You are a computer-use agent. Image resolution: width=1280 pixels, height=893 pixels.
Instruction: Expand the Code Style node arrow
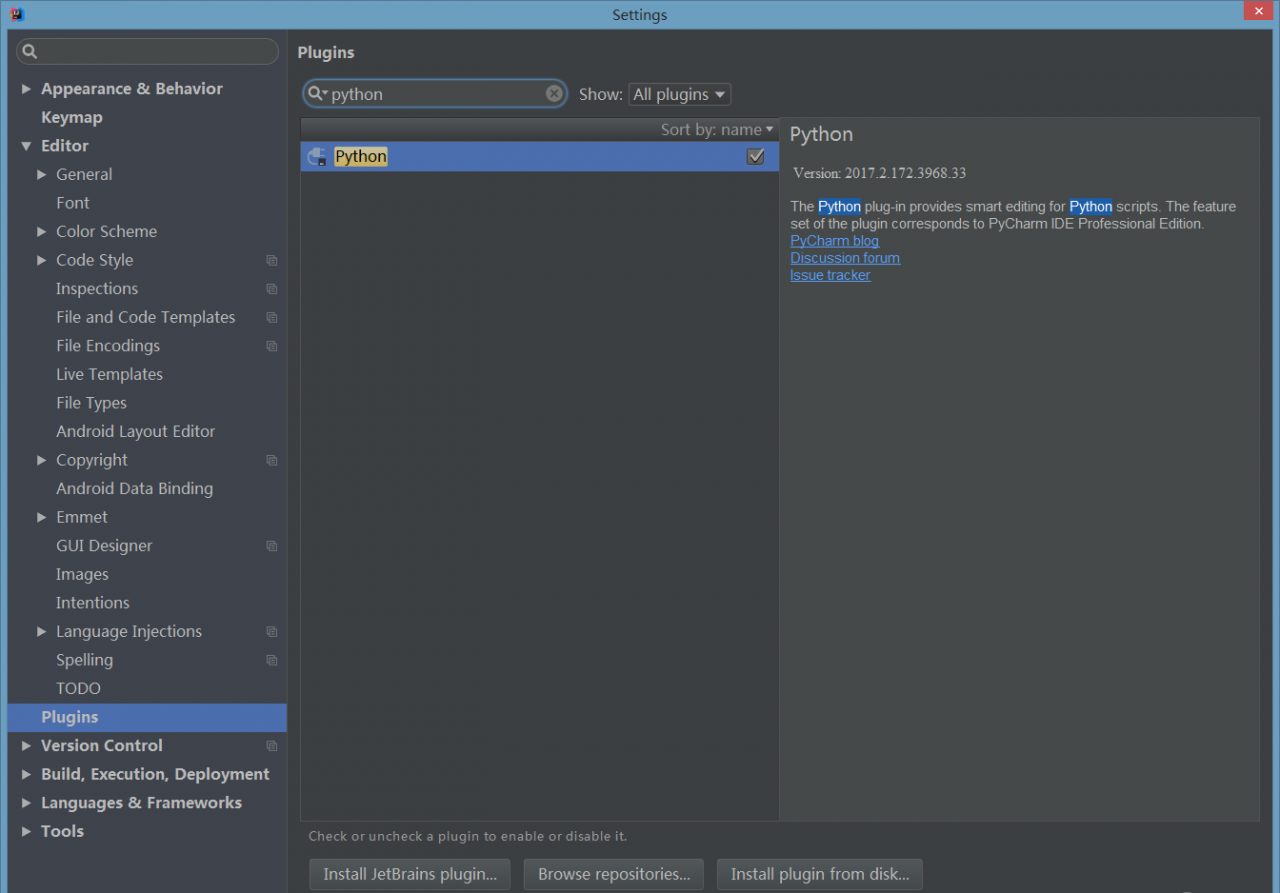coord(42,260)
